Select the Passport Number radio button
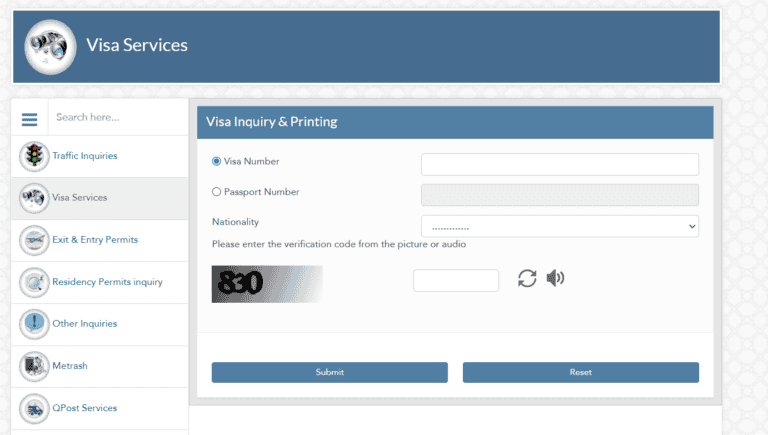768x435 pixels. coord(216,192)
